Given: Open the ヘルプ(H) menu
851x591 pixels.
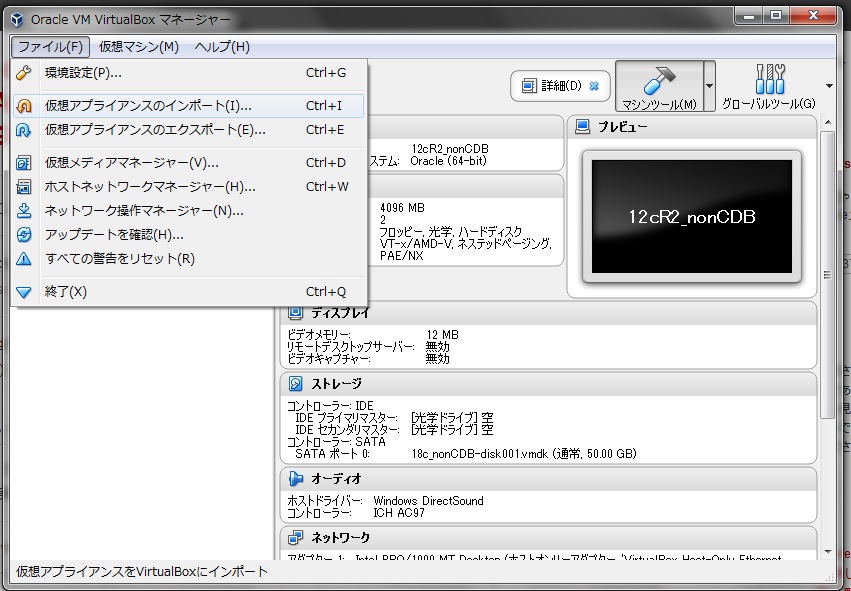Looking at the screenshot, I should tap(222, 47).
